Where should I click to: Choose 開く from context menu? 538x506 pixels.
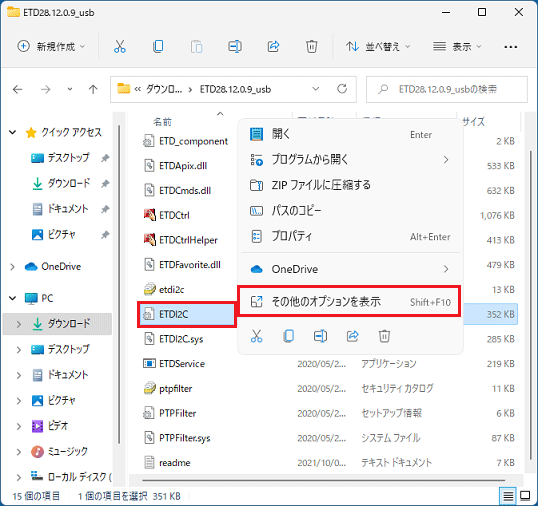(350, 134)
